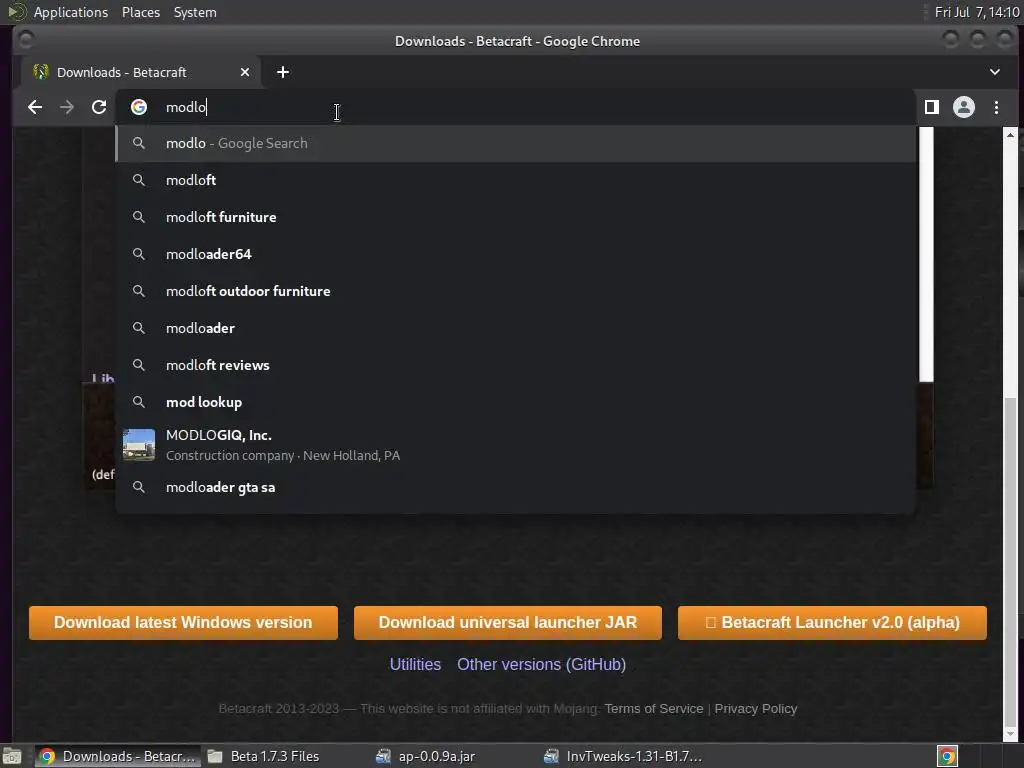This screenshot has width=1024, height=768.
Task: Pick 'modloader gta sa' suggestion
Action: [516, 487]
